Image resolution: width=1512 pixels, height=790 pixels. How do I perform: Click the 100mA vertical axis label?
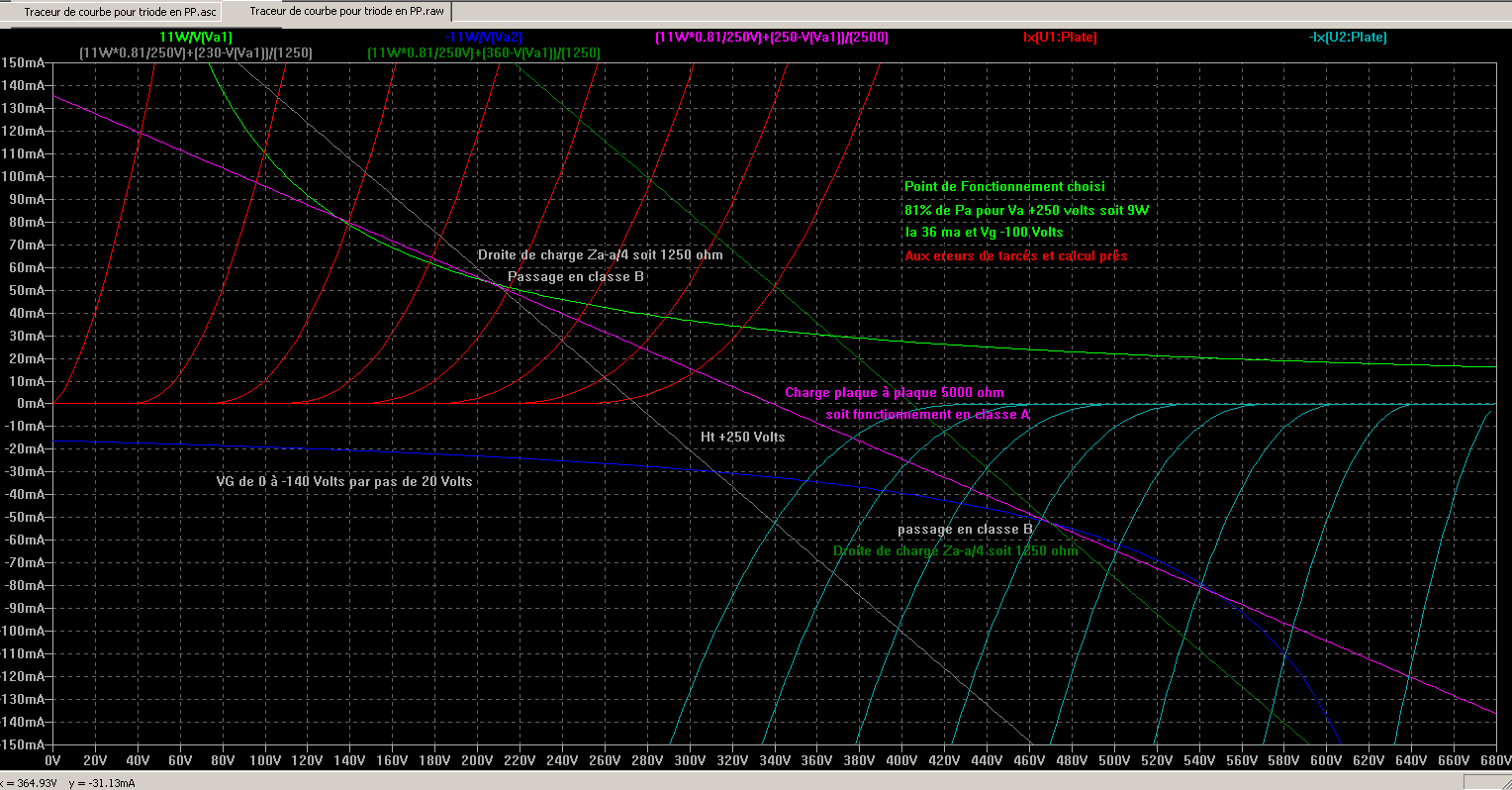[x=23, y=176]
